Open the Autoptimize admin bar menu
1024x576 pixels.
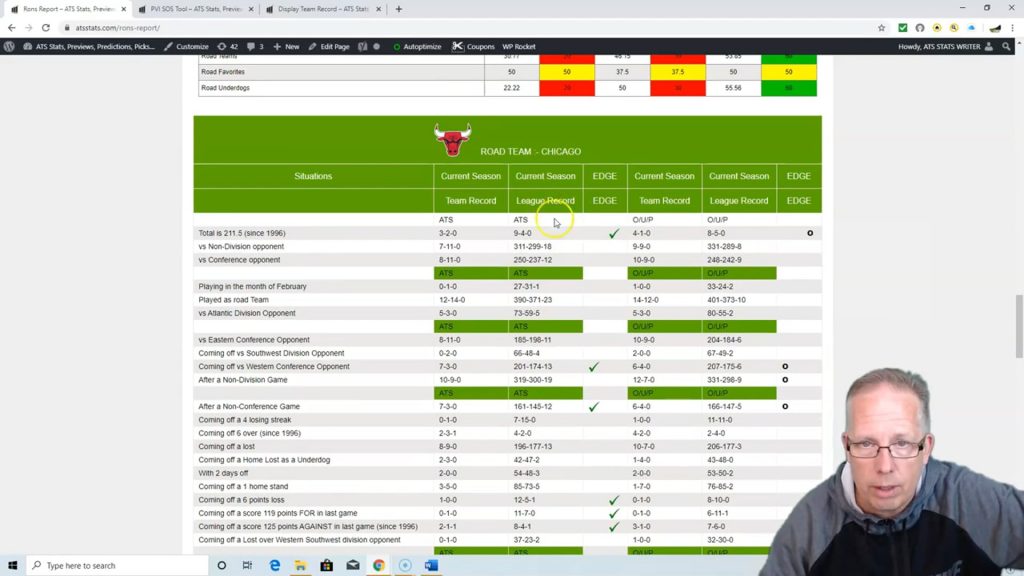click(417, 46)
